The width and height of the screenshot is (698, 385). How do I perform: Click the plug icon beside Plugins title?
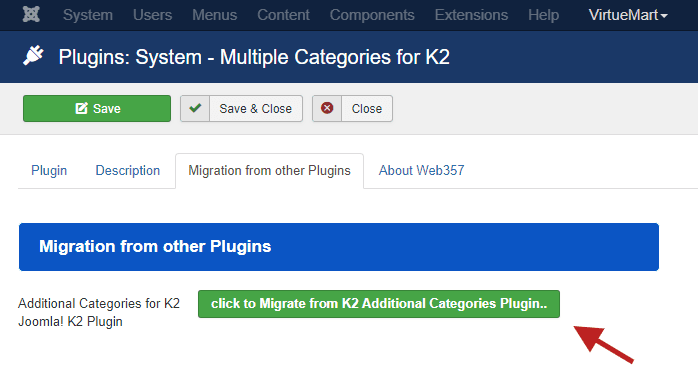pyautogui.click(x=33, y=56)
